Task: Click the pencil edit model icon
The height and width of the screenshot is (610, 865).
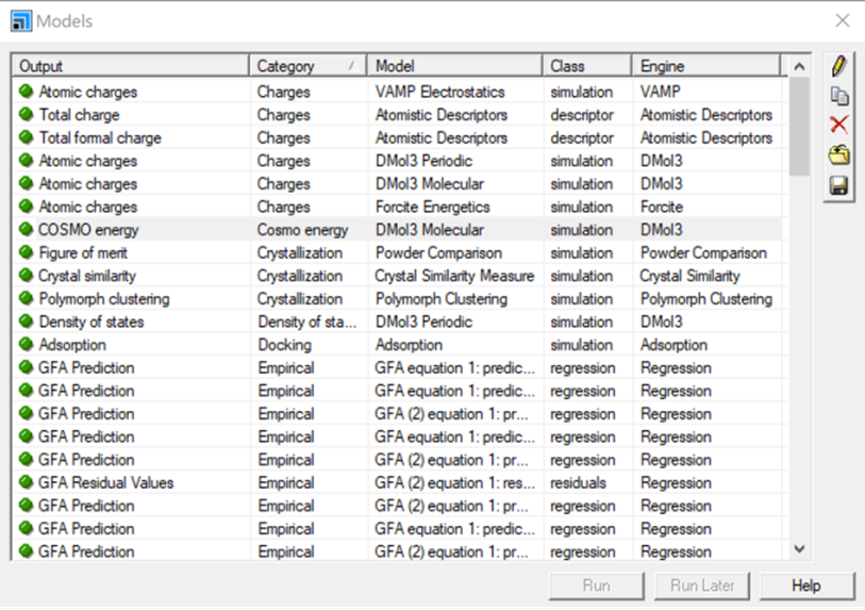Action: coord(839,67)
